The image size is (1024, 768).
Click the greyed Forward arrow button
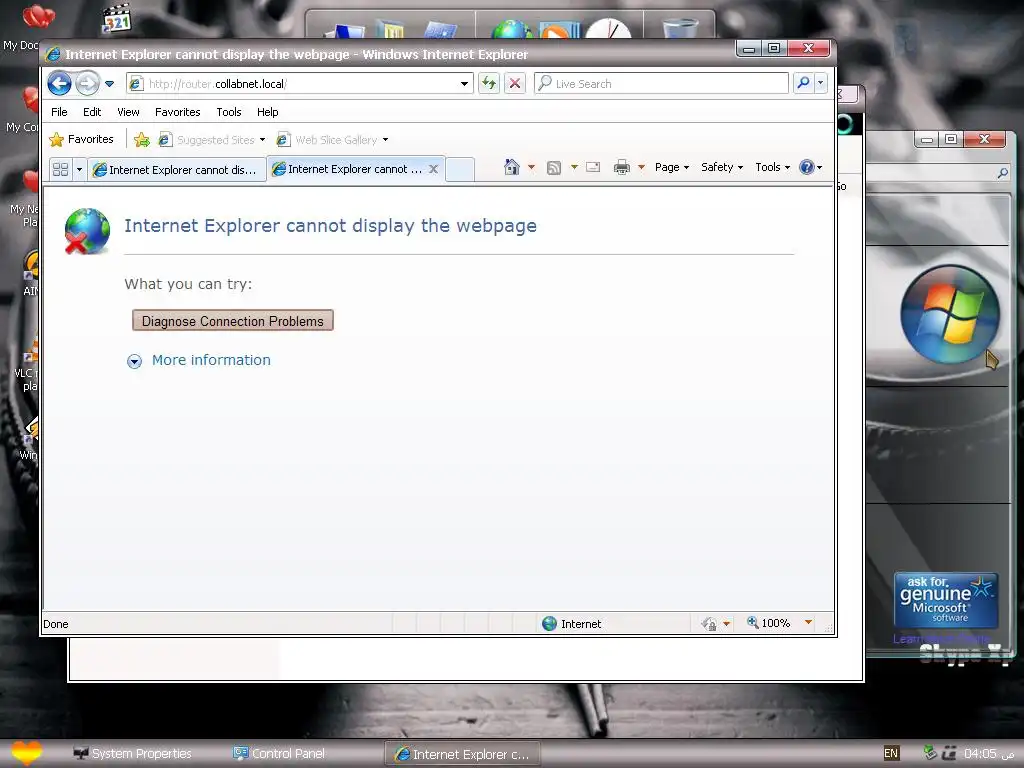pyautogui.click(x=87, y=84)
